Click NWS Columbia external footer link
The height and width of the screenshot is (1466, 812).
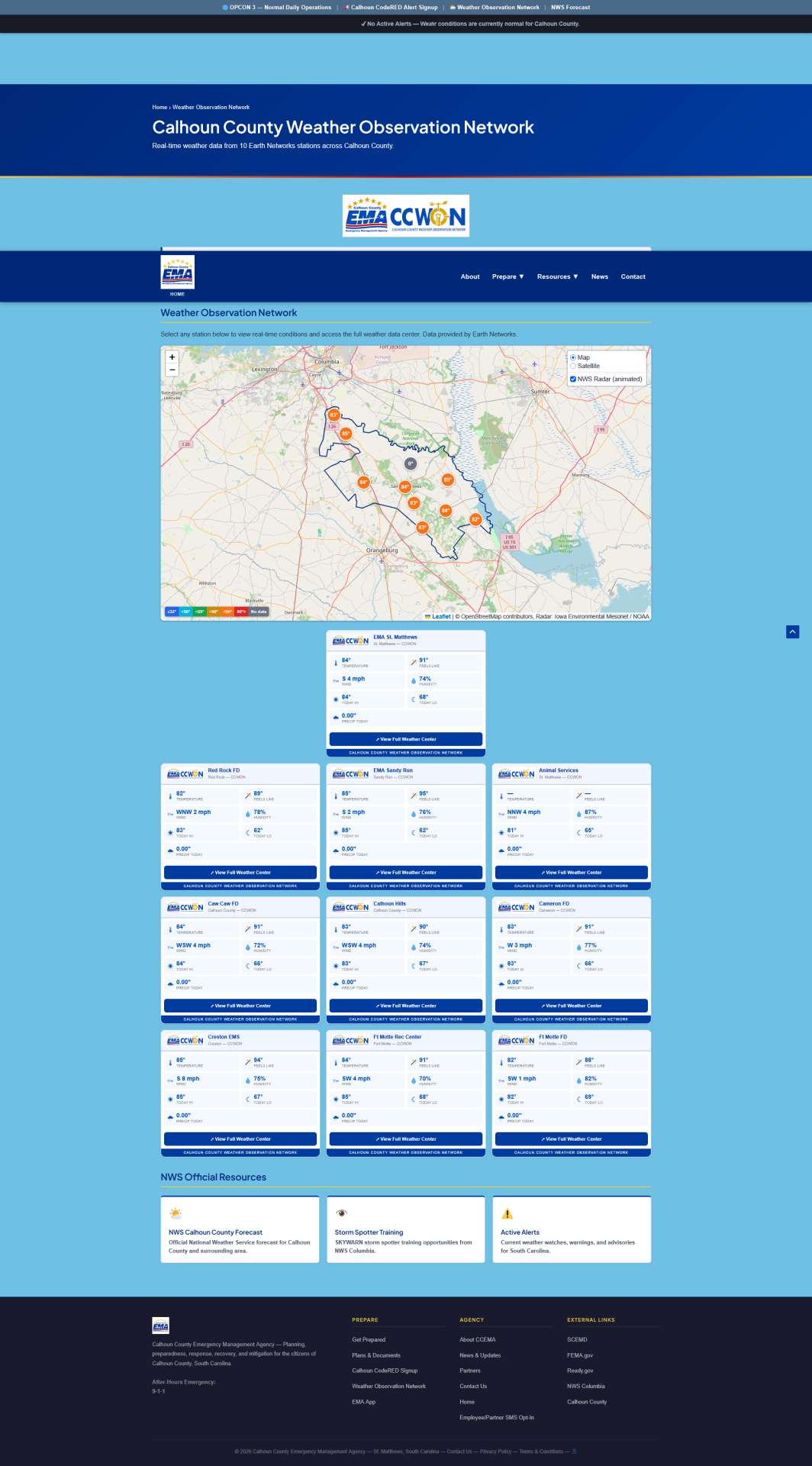[x=586, y=1386]
